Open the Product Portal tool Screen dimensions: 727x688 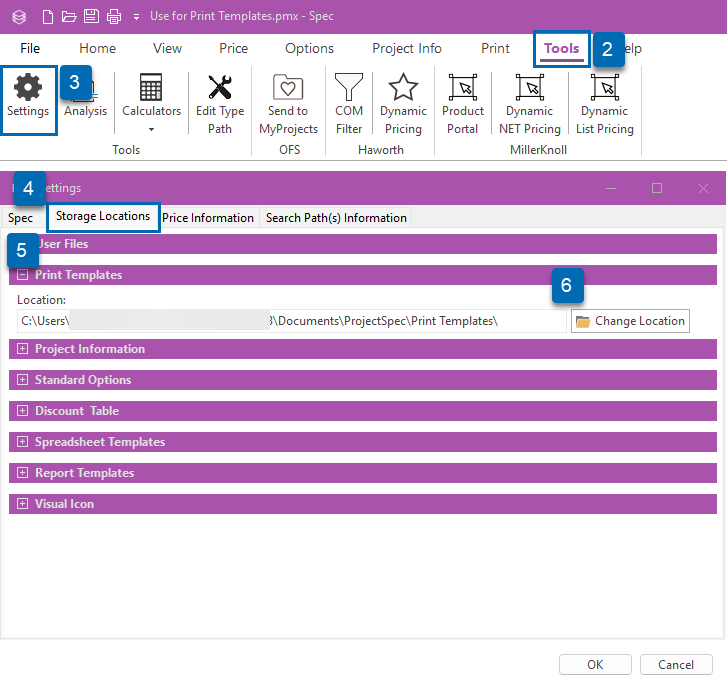[x=463, y=104]
